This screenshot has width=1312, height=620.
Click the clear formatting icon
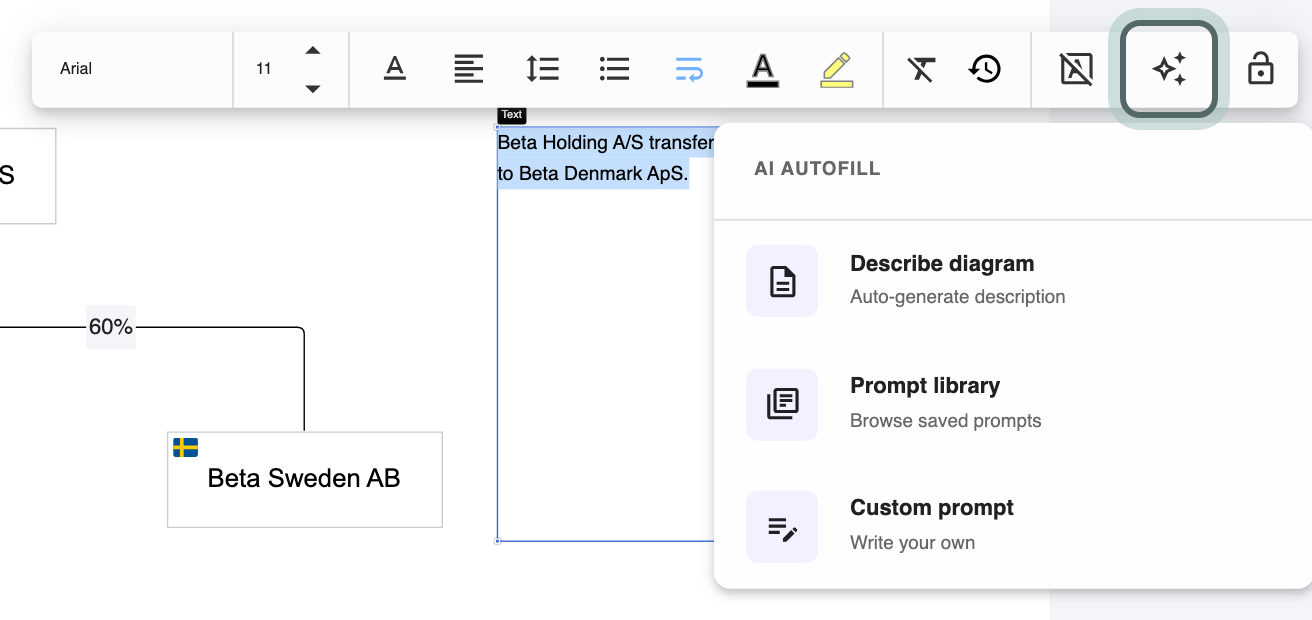pyautogui.click(x=921, y=69)
